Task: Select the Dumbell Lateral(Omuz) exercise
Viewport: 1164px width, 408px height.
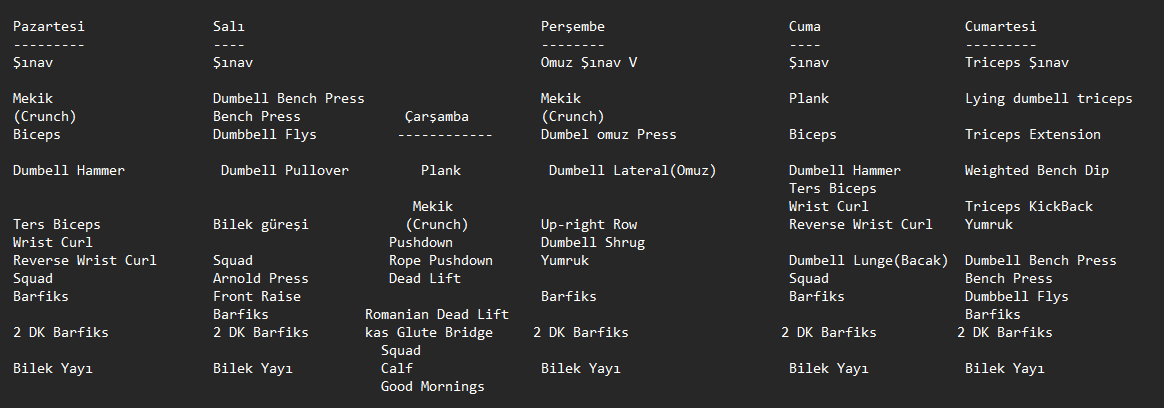Action: (633, 171)
